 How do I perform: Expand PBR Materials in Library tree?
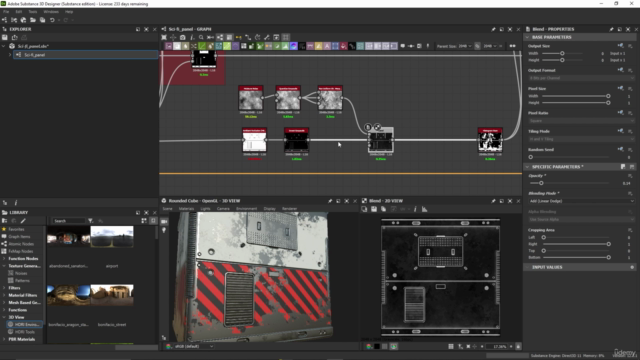pos(4,340)
